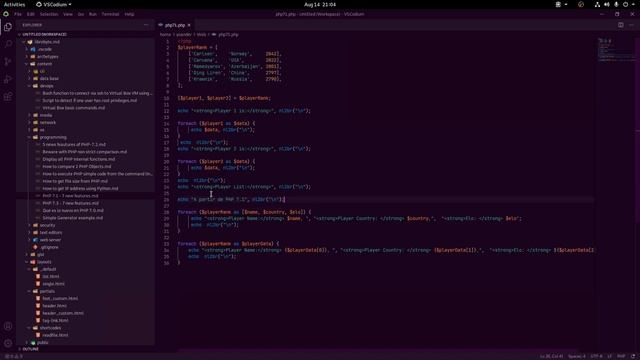Click the line and column indicator in the status bar
The width and height of the screenshot is (640, 360).
point(551,356)
